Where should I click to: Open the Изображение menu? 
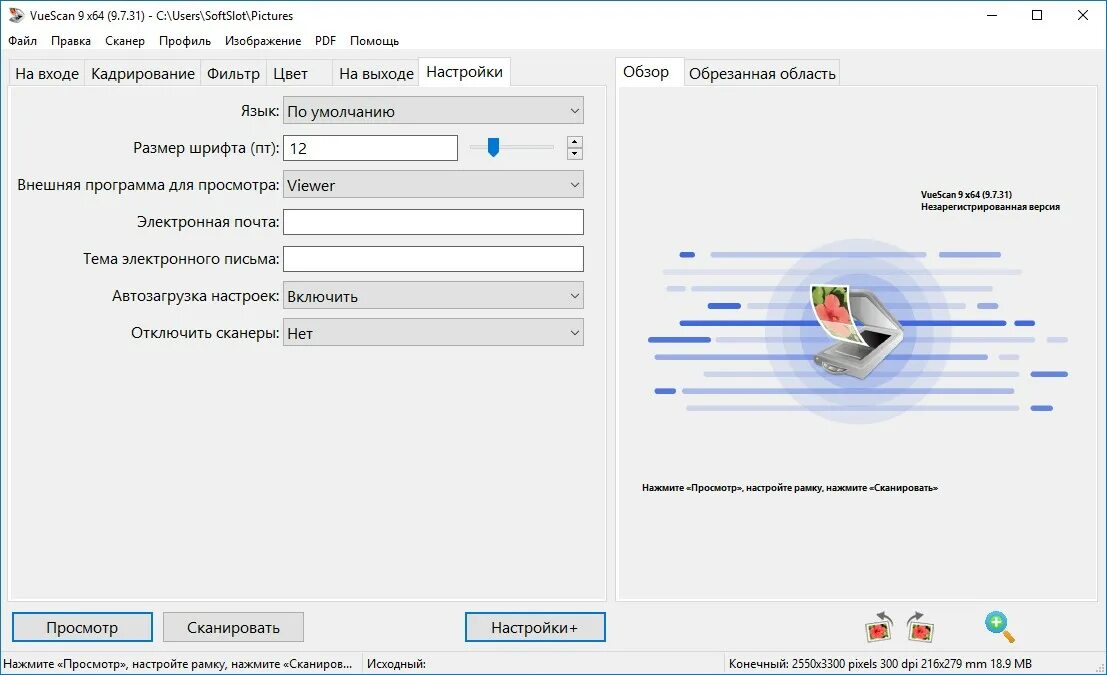pos(263,41)
